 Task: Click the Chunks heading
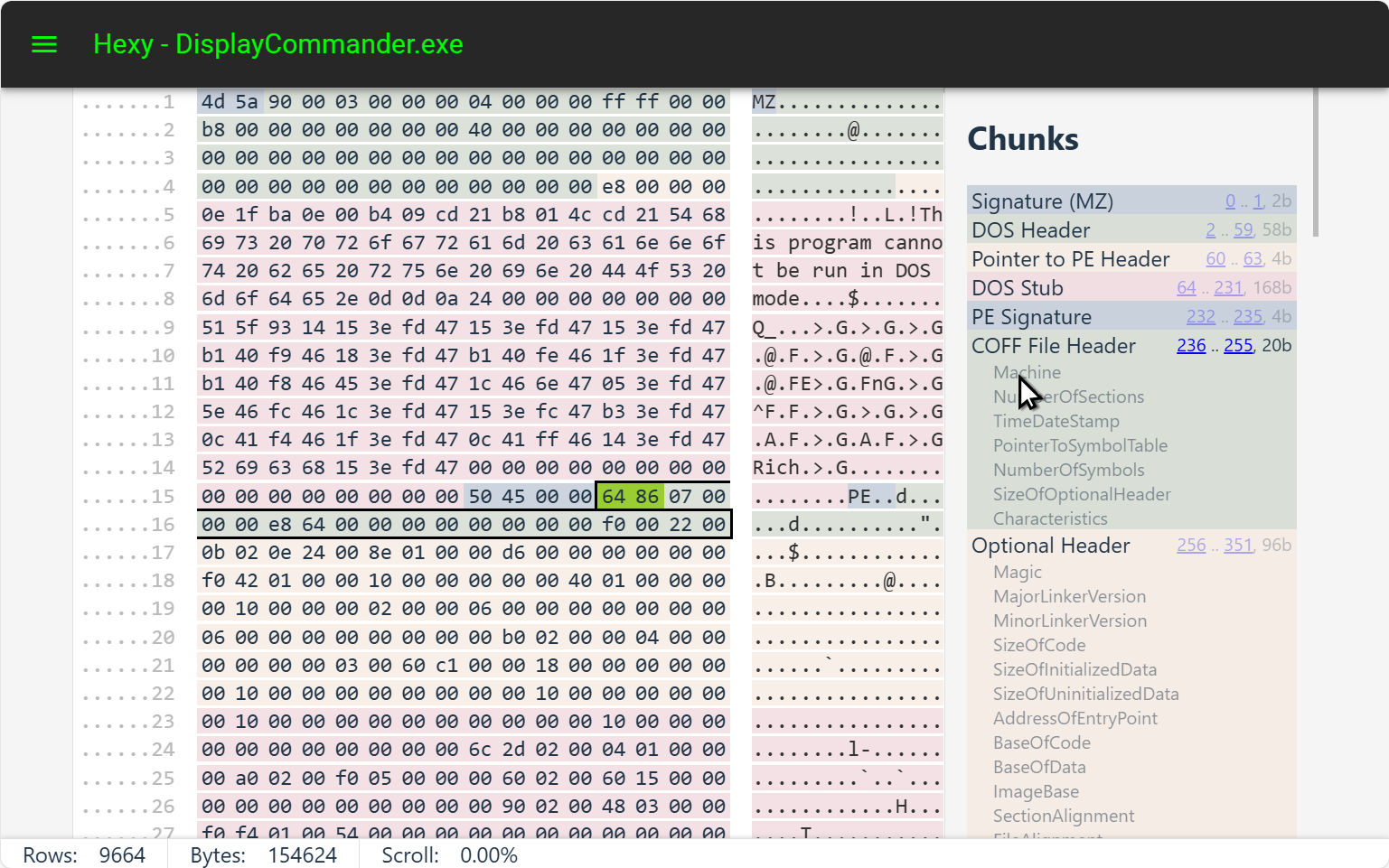tap(1023, 139)
